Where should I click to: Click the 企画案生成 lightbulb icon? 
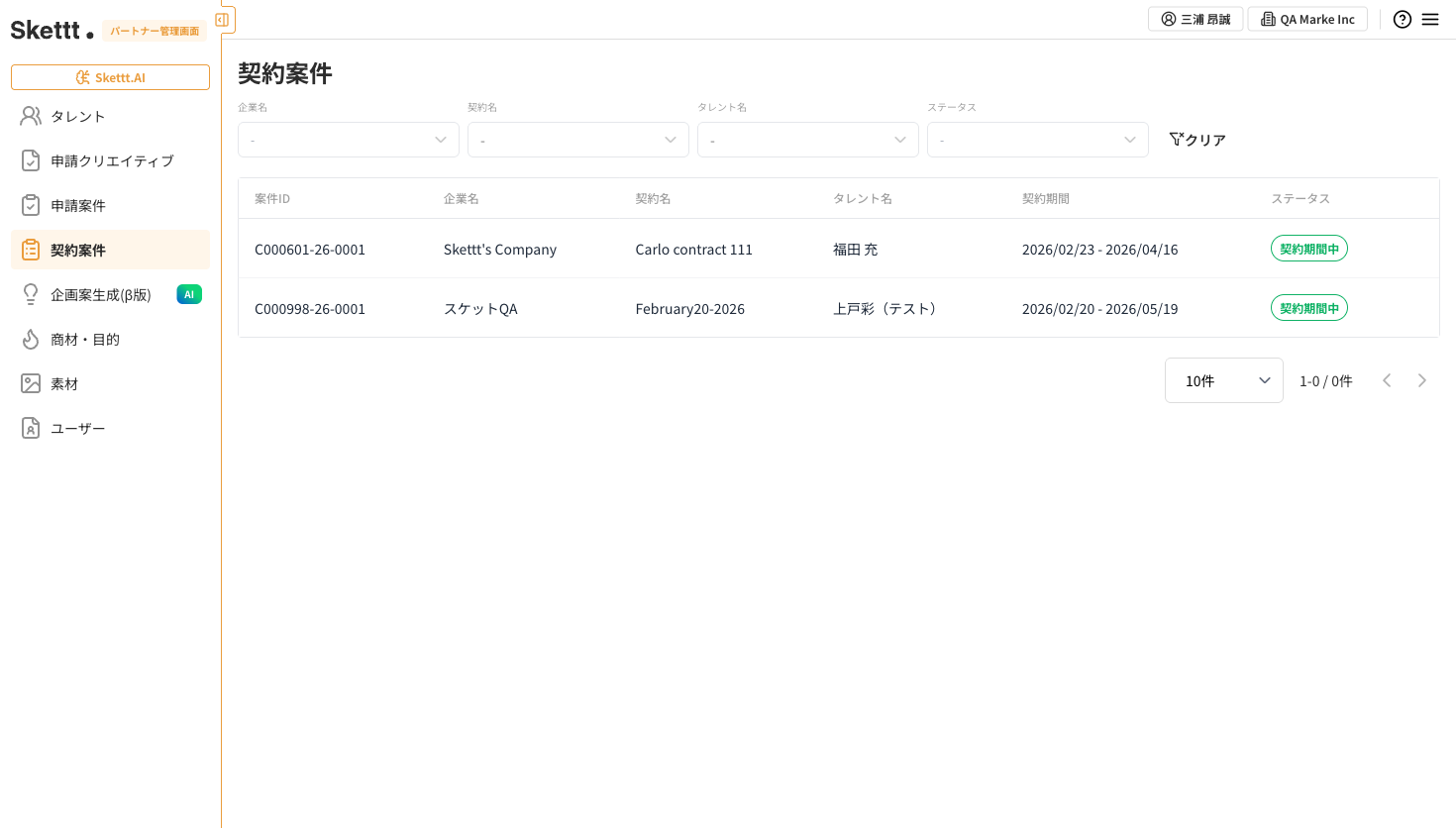31,294
